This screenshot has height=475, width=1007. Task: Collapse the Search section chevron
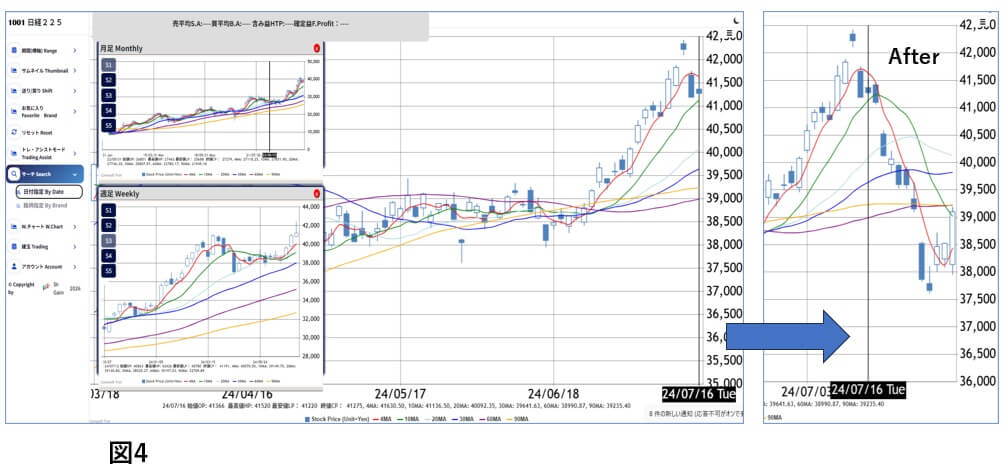pos(75,174)
